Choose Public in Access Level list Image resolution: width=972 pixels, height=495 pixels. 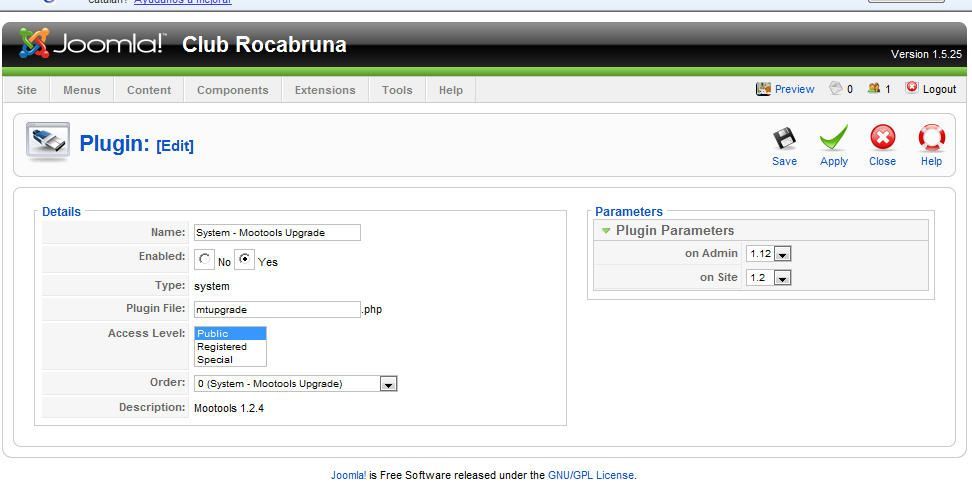(x=230, y=333)
